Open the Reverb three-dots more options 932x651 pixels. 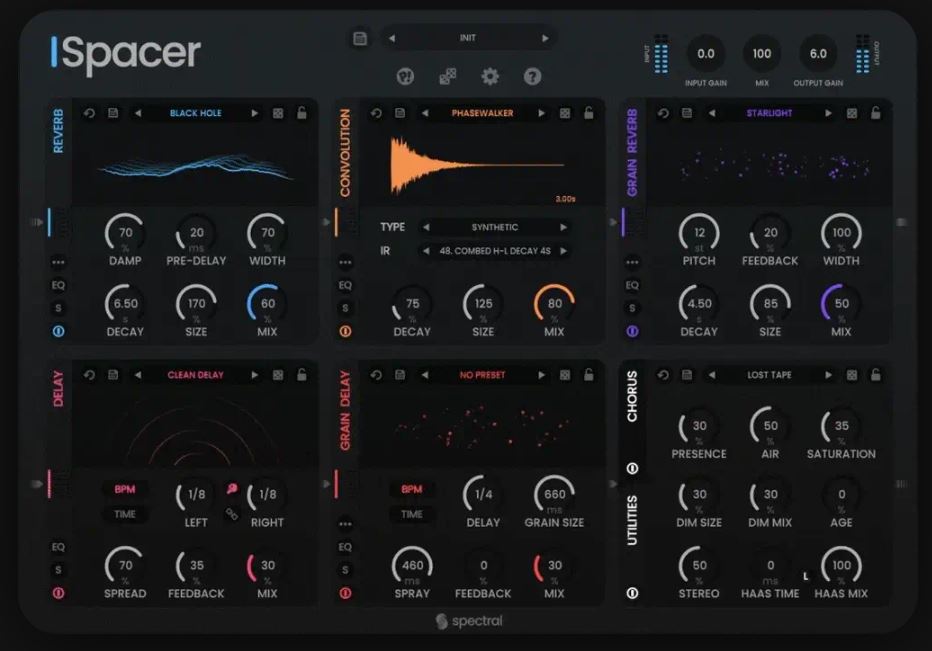point(58,262)
